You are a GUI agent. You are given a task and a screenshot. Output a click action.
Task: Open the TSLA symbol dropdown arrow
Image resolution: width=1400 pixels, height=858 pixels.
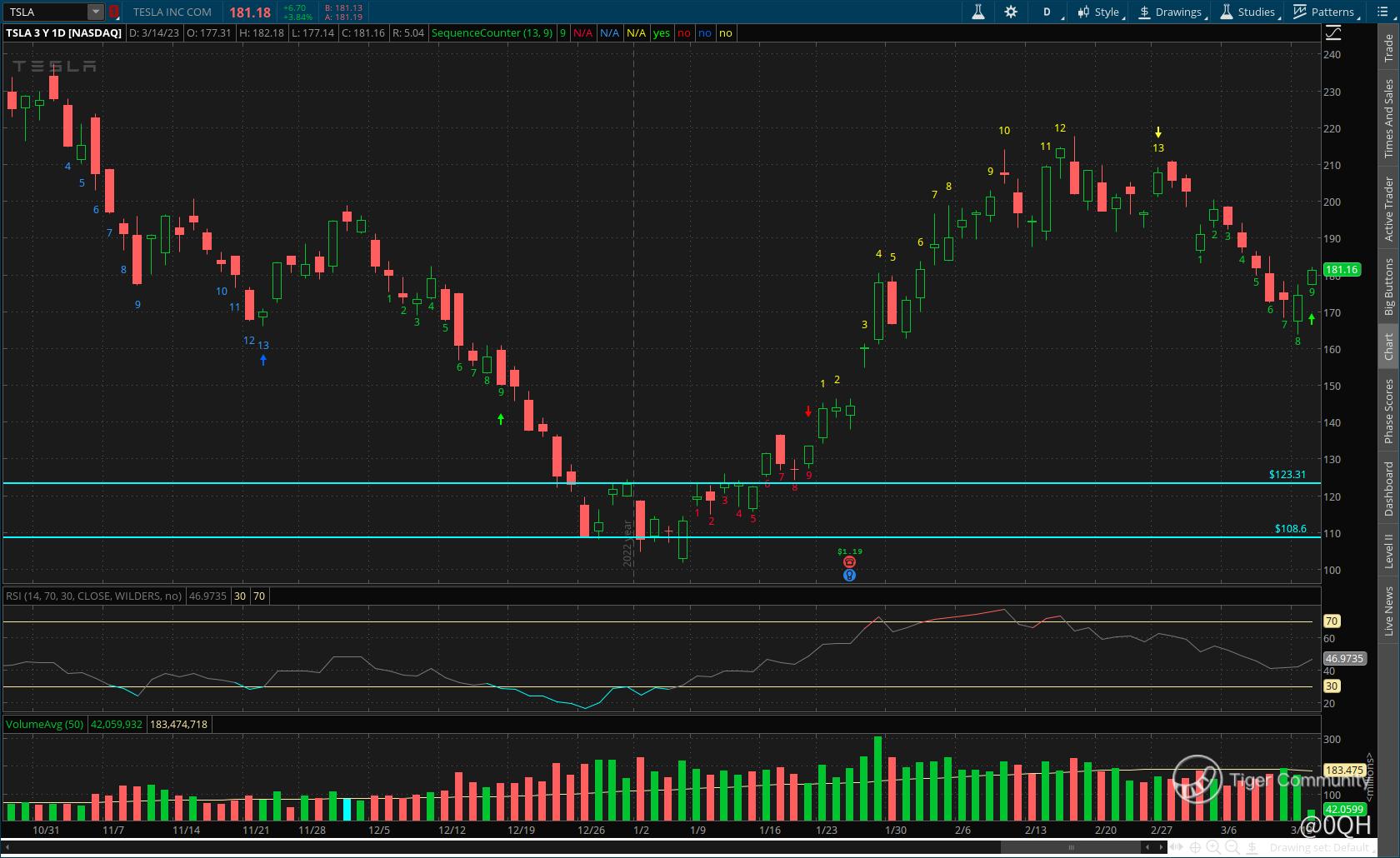pyautogui.click(x=96, y=12)
